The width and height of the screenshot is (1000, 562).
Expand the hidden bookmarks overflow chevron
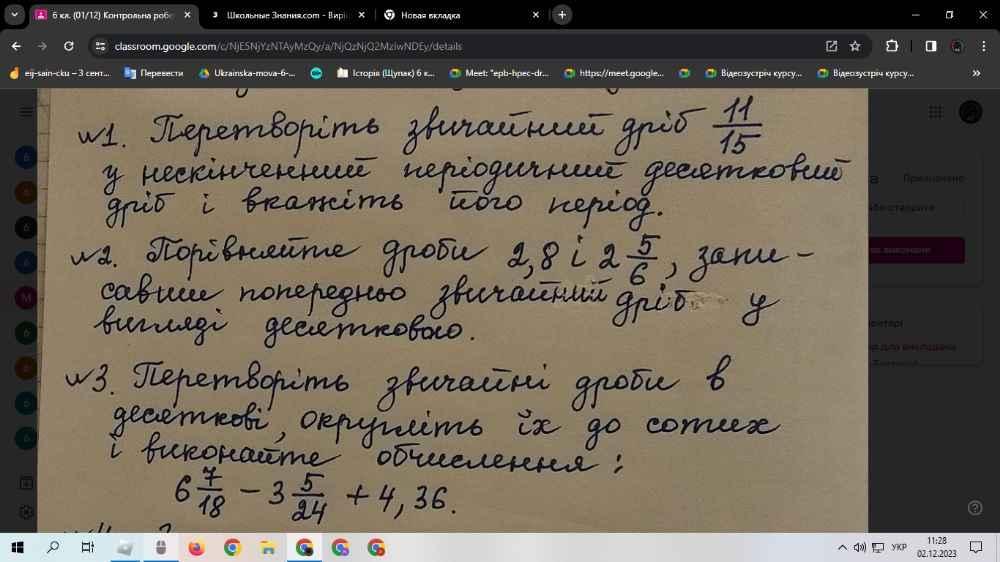point(976,73)
